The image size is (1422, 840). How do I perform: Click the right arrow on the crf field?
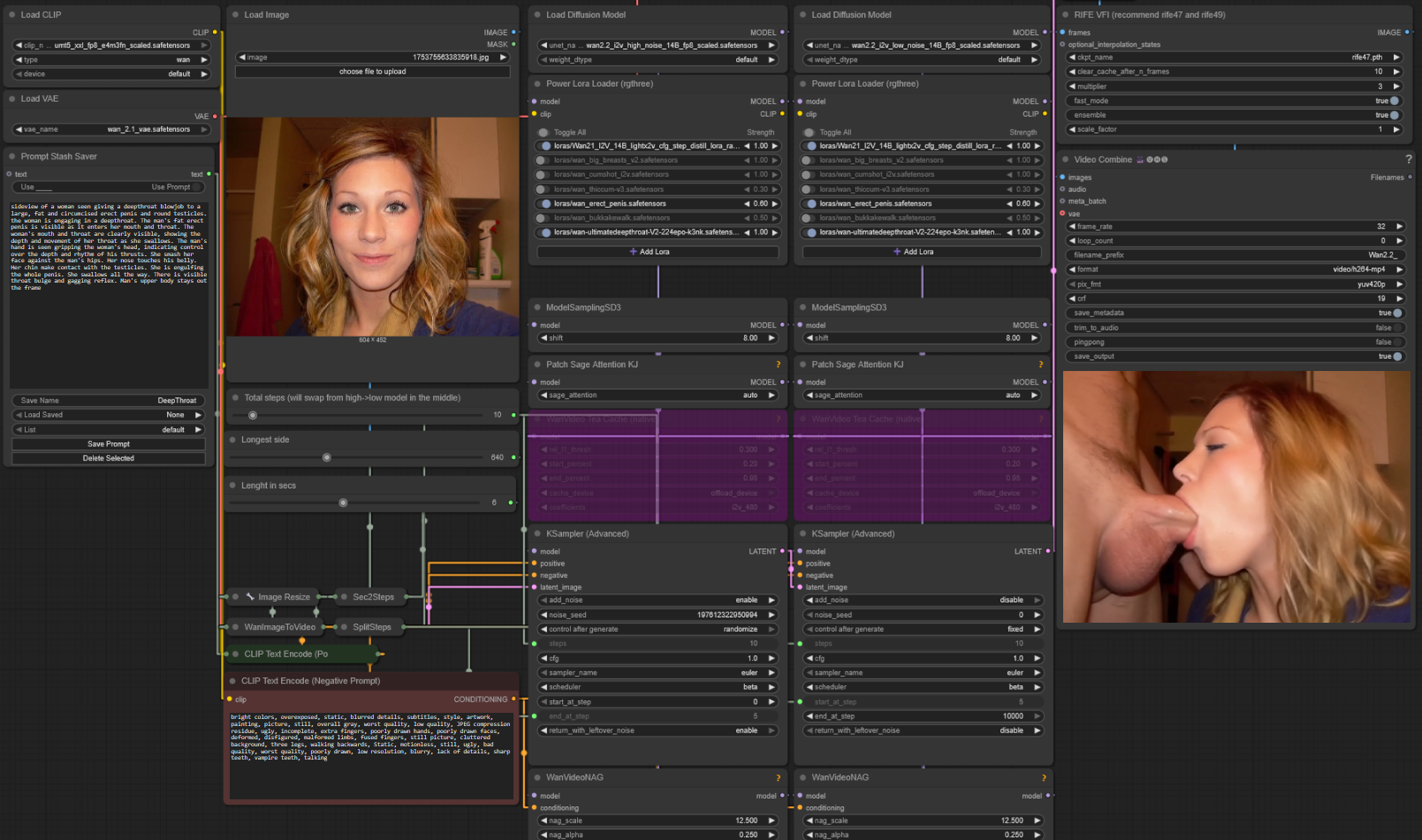pos(1398,299)
